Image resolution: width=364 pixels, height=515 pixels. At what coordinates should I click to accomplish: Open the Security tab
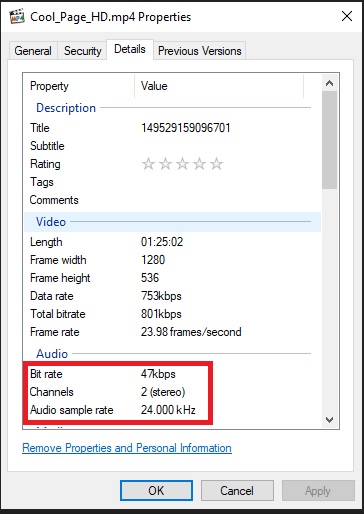(x=82, y=51)
